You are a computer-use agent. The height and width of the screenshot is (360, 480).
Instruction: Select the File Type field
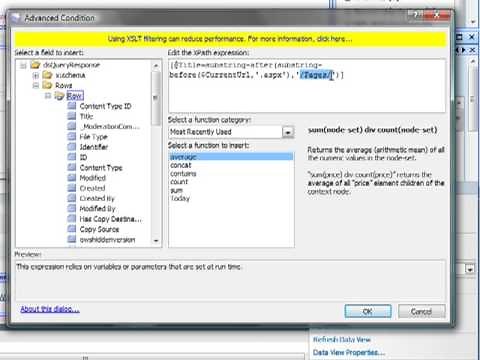click(93, 137)
